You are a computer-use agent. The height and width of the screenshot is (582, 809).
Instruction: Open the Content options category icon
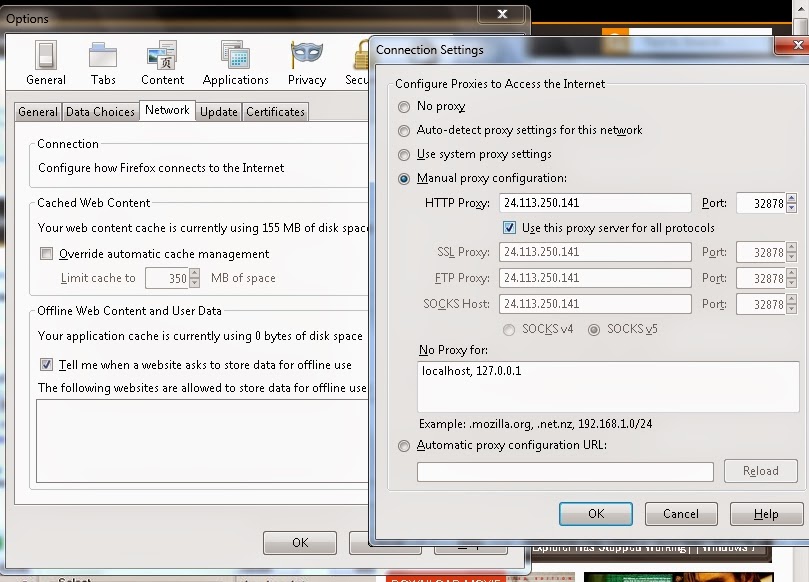coord(163,63)
